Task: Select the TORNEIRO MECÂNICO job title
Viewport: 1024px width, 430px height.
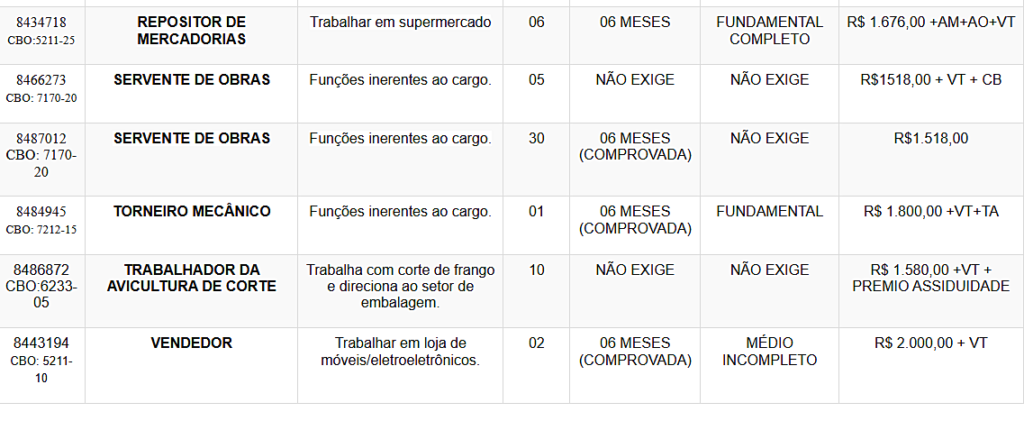Action: (x=191, y=212)
